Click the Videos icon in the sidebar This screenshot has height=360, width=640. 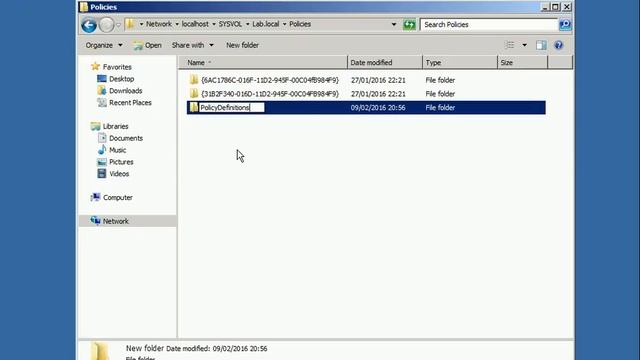coord(102,173)
